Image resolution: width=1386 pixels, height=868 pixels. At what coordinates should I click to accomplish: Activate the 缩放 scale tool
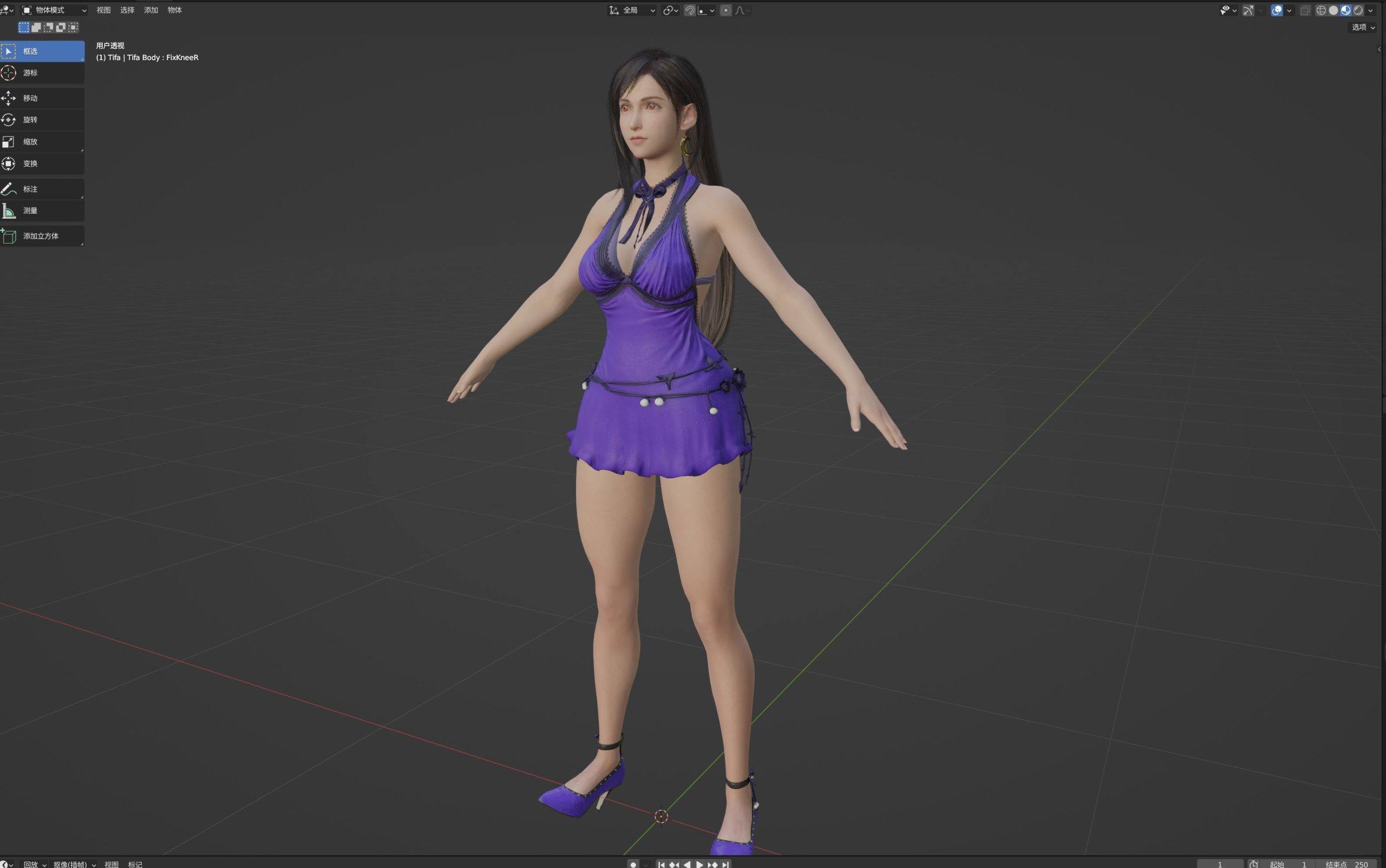[x=42, y=142]
